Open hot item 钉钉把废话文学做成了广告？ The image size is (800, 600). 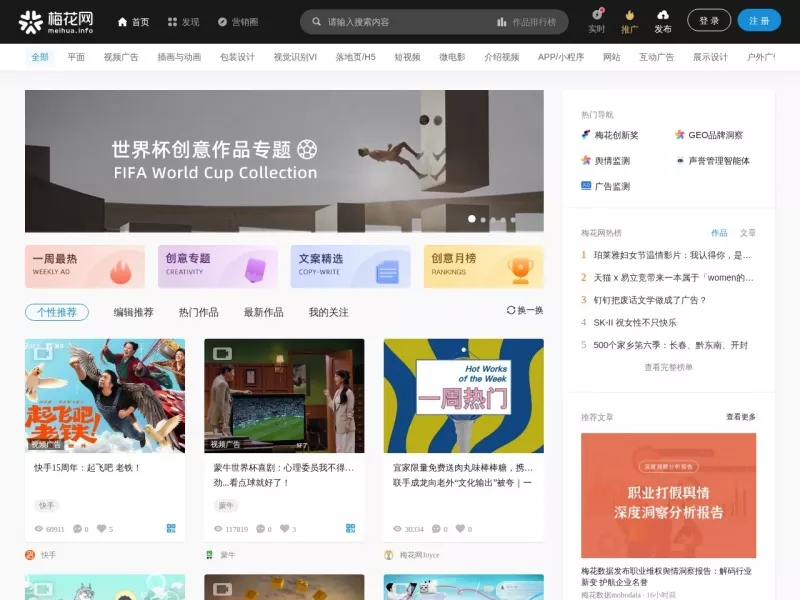coord(649,300)
